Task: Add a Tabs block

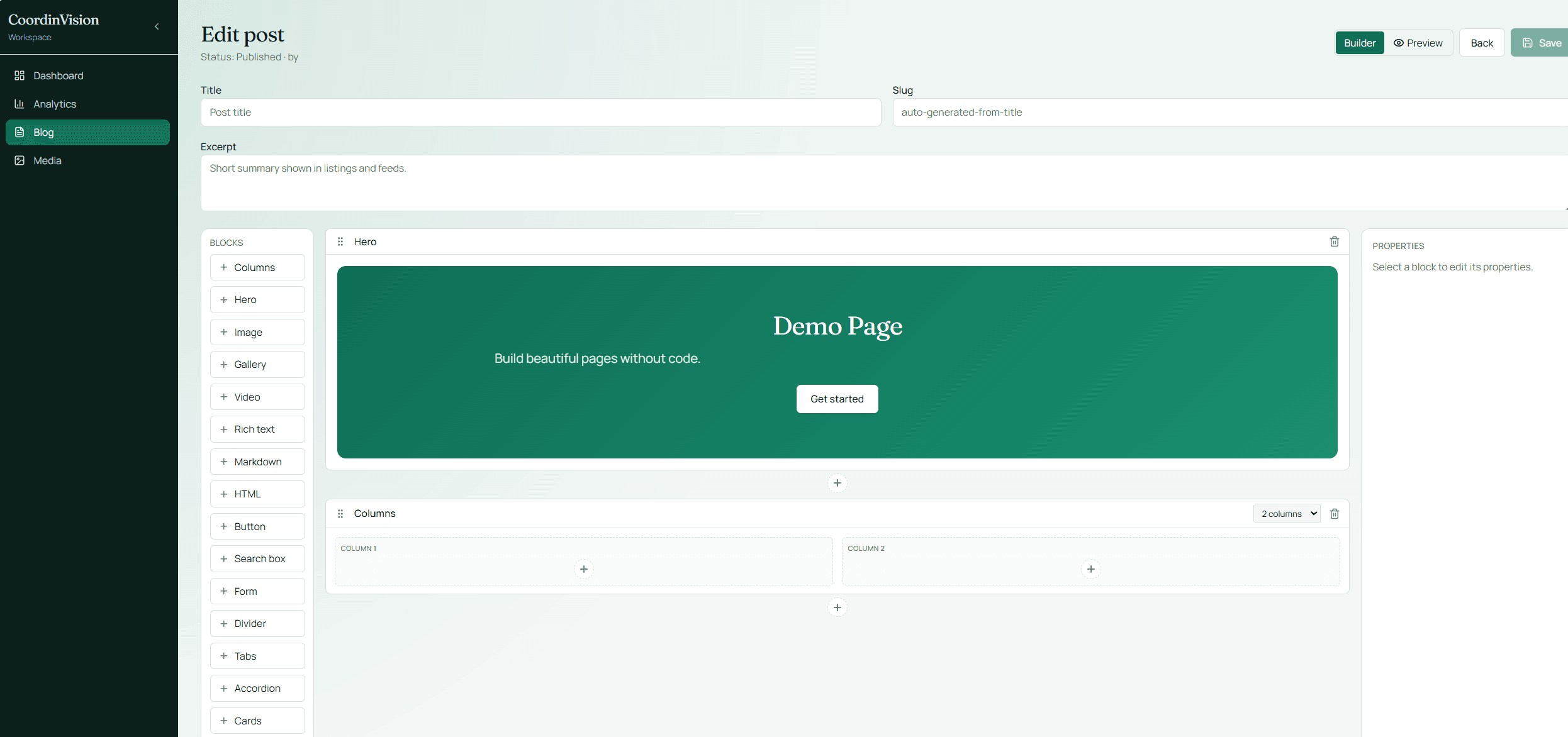Action: (257, 656)
